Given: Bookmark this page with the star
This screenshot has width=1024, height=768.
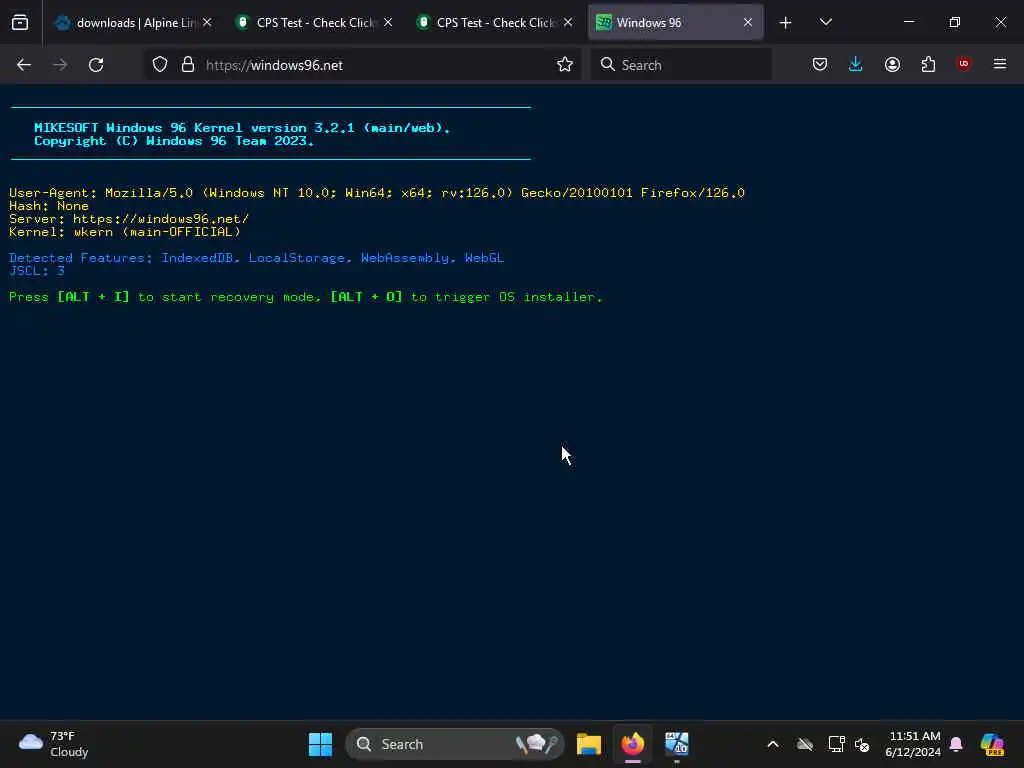Looking at the screenshot, I should click(x=565, y=65).
